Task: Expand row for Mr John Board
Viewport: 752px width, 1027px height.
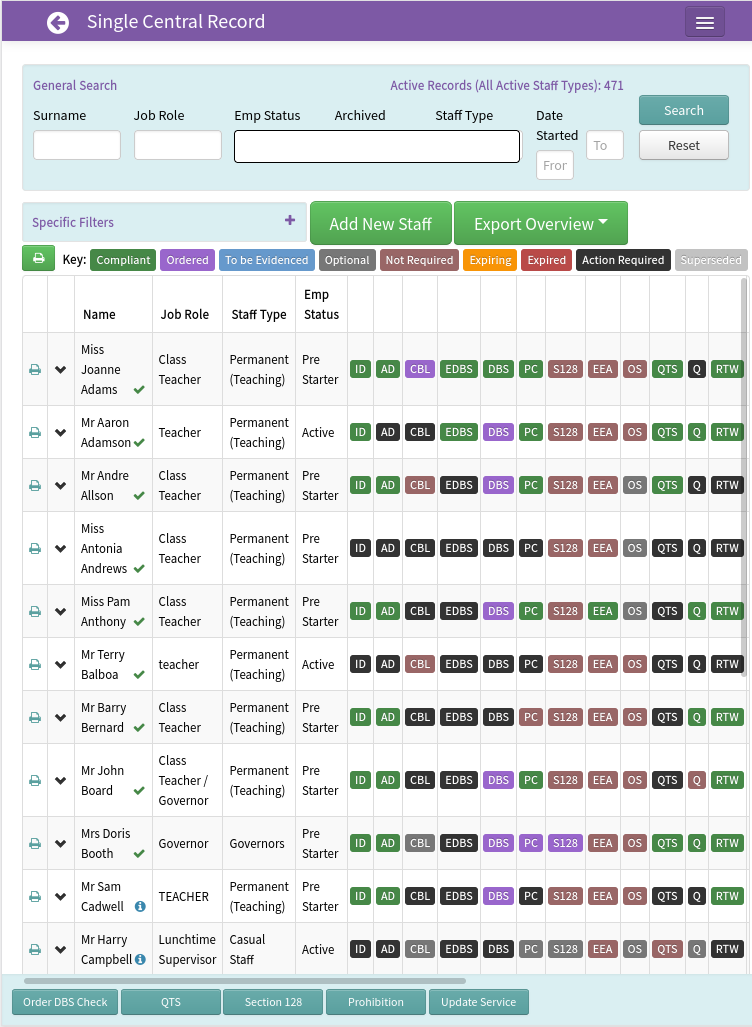Action: (60, 781)
